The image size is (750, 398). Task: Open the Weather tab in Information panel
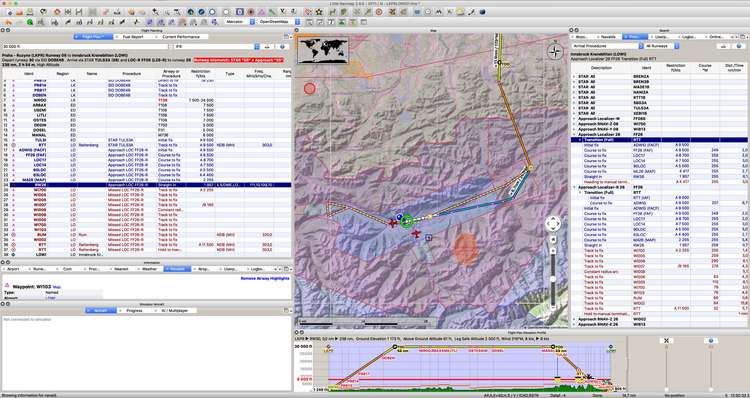click(149, 269)
